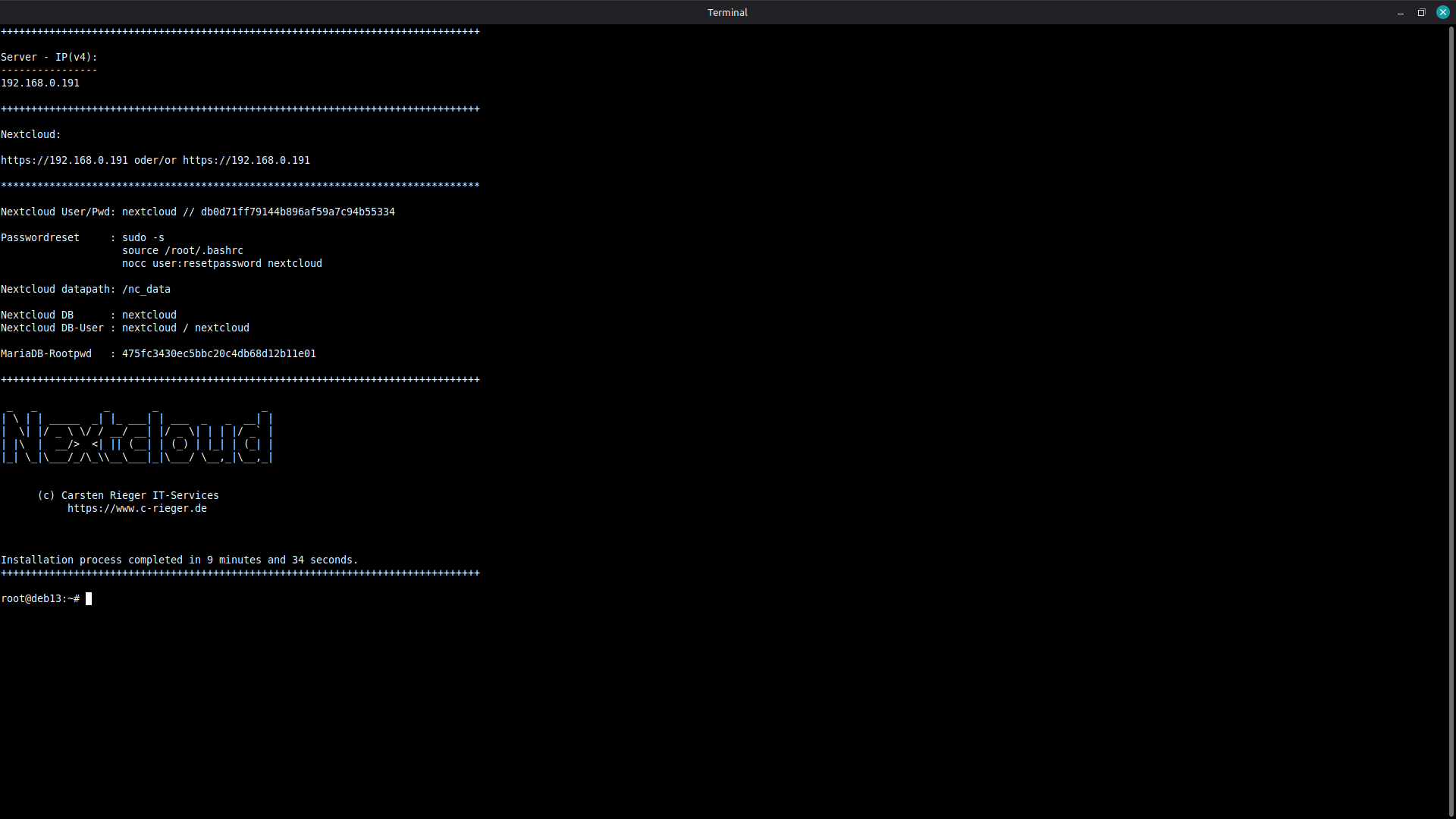Click the Carsten Rieger IT-Services copyright text
This screenshot has height=819, width=1456.
pyautogui.click(x=129, y=496)
